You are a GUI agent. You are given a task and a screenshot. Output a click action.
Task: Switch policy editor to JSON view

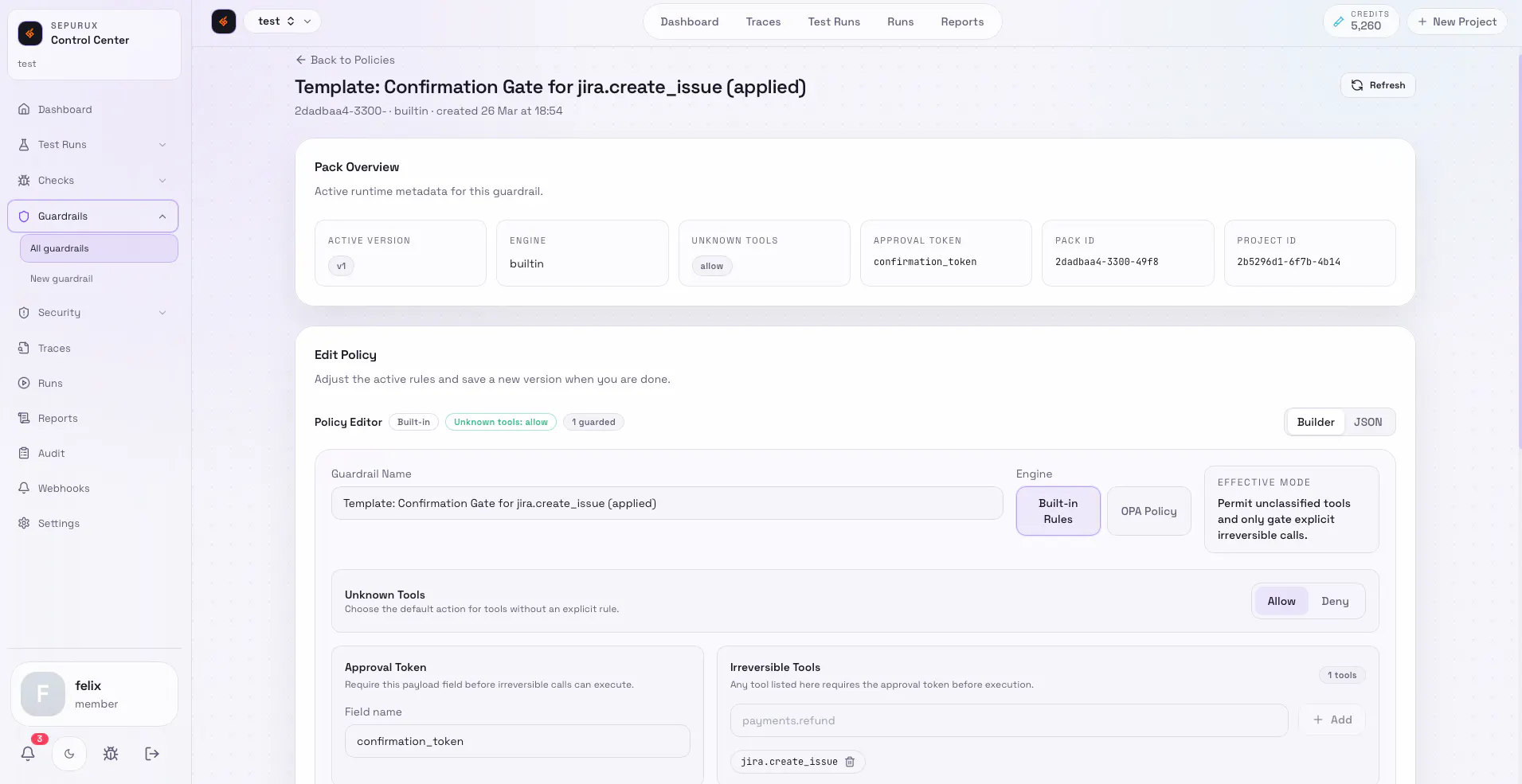[x=1367, y=422]
